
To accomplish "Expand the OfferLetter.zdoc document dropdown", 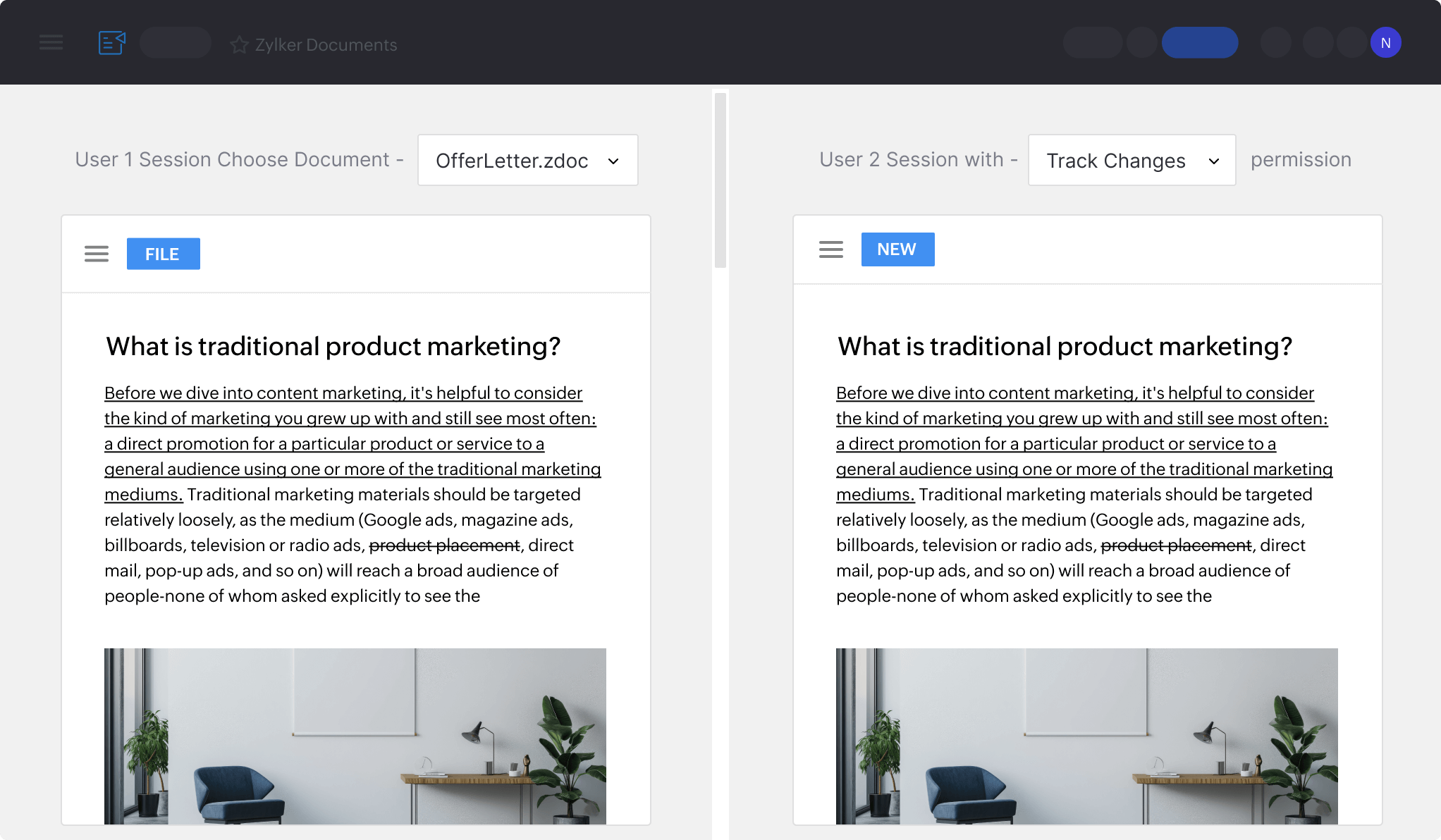I will pyautogui.click(x=527, y=161).
